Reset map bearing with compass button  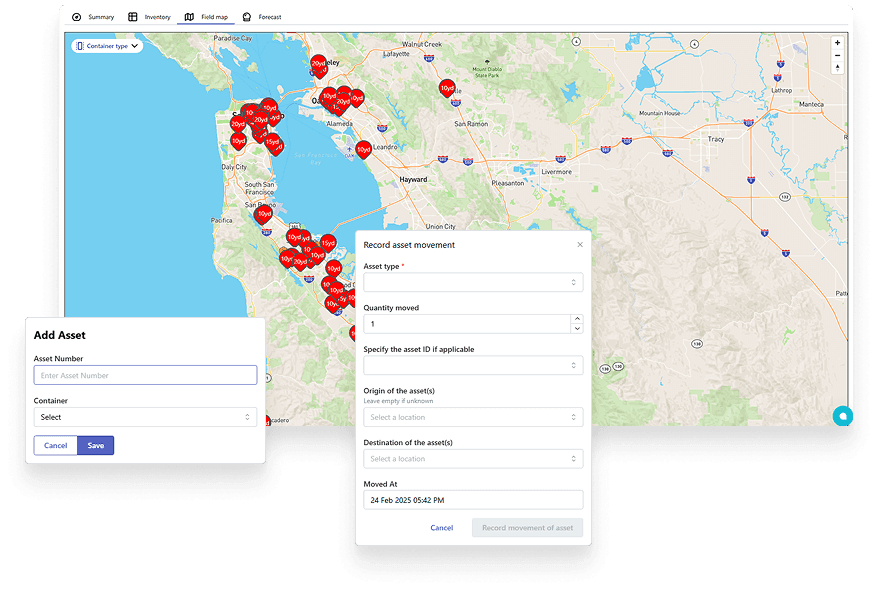coord(837,68)
